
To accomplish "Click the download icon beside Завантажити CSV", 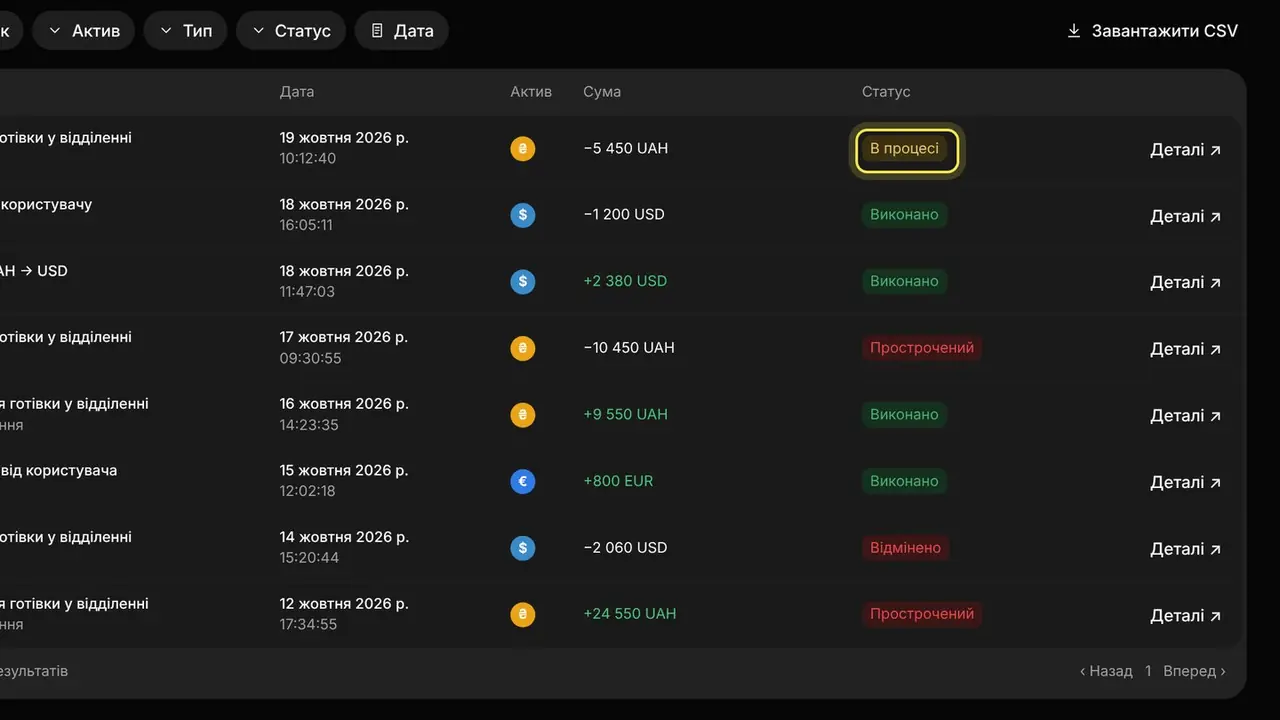I will (1074, 31).
